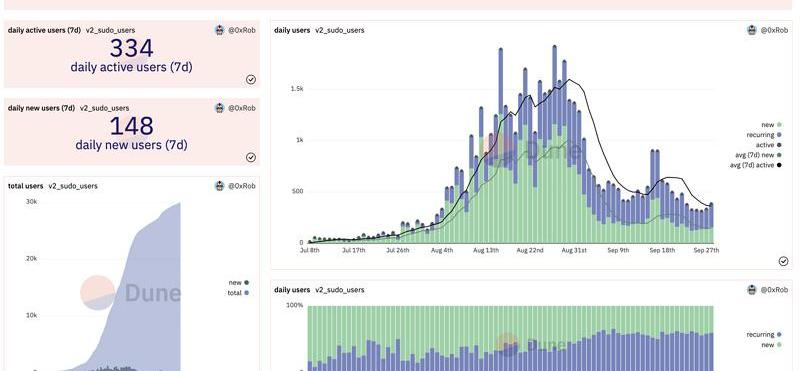Click the 'avg (7d) new' legend color dot
This screenshot has width=800, height=371.
[780, 156]
